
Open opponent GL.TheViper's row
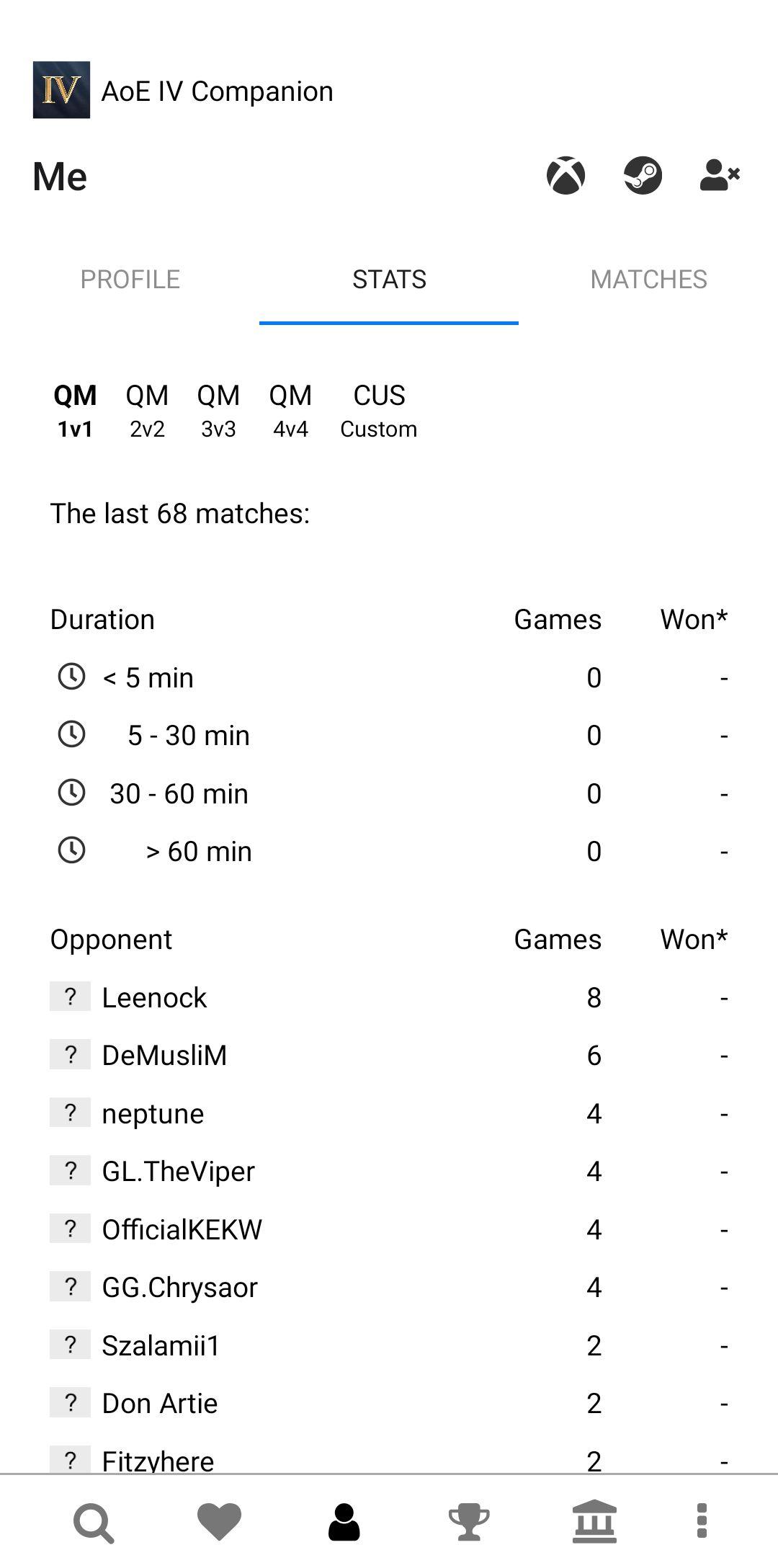[389, 1172]
